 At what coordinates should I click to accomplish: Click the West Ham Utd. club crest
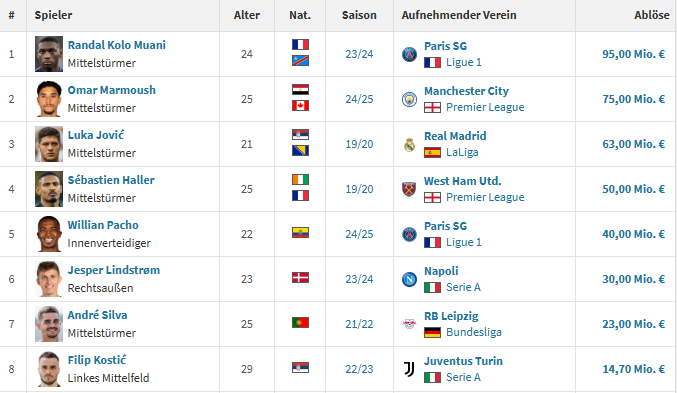click(409, 189)
